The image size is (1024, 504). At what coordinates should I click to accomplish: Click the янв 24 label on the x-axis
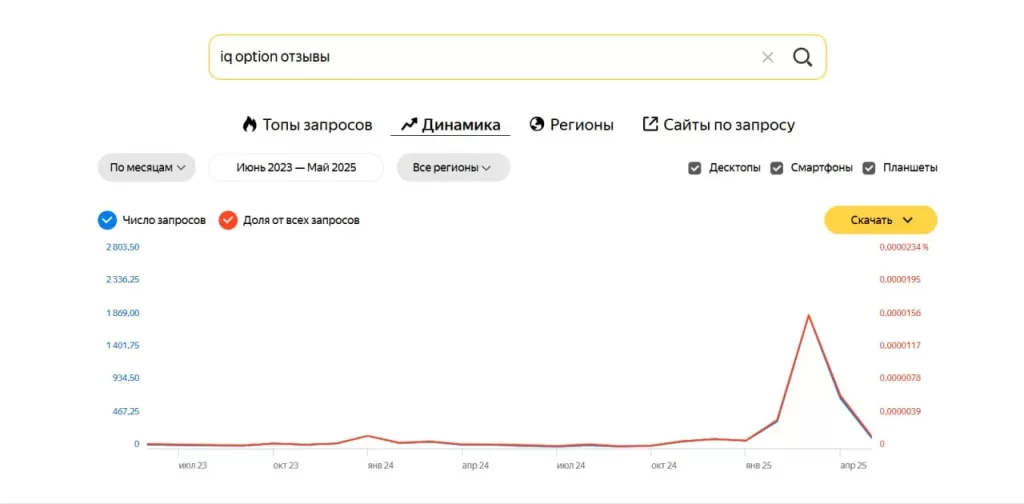[380, 465]
